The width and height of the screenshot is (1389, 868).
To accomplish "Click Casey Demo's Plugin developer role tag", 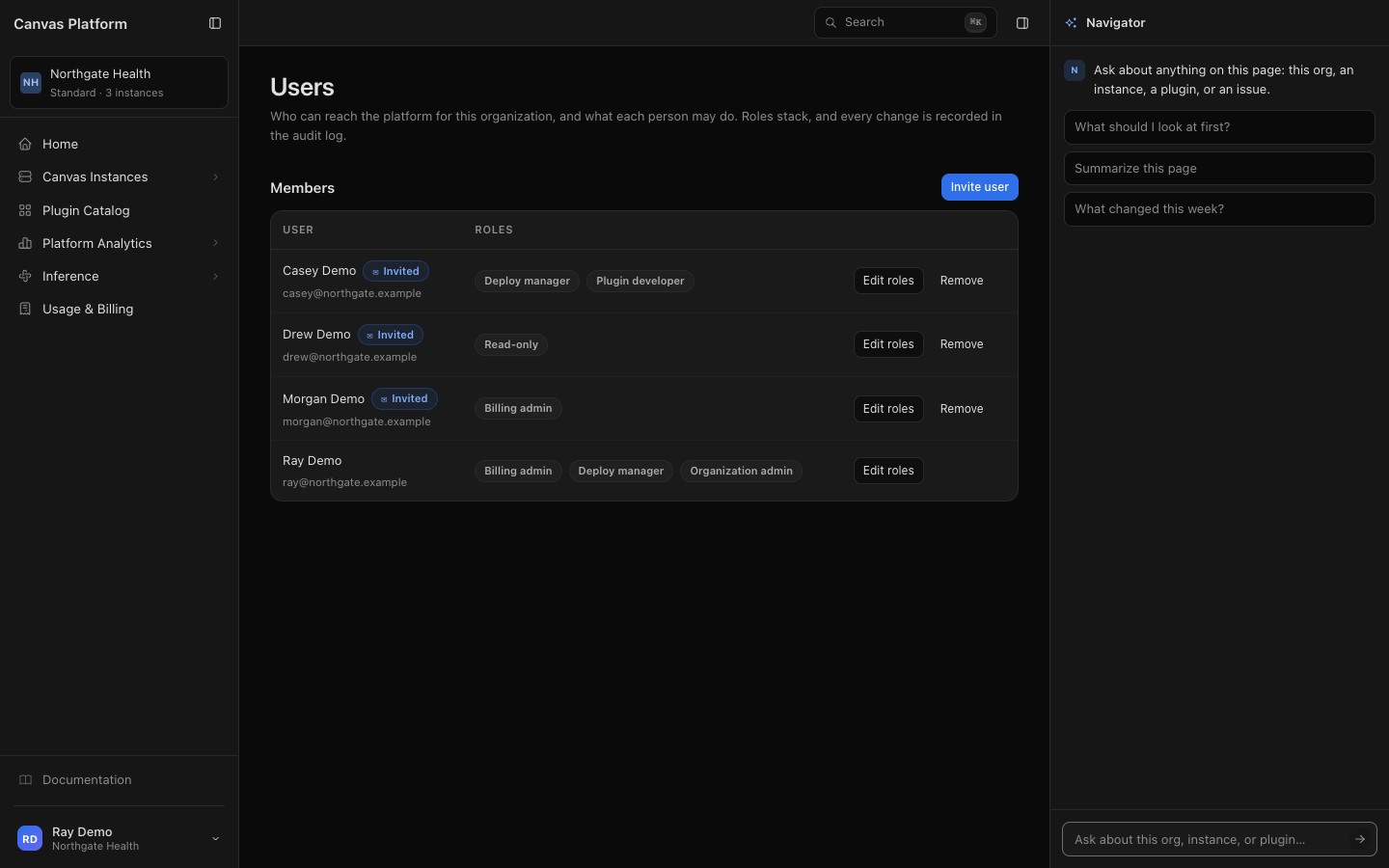I will pos(640,281).
